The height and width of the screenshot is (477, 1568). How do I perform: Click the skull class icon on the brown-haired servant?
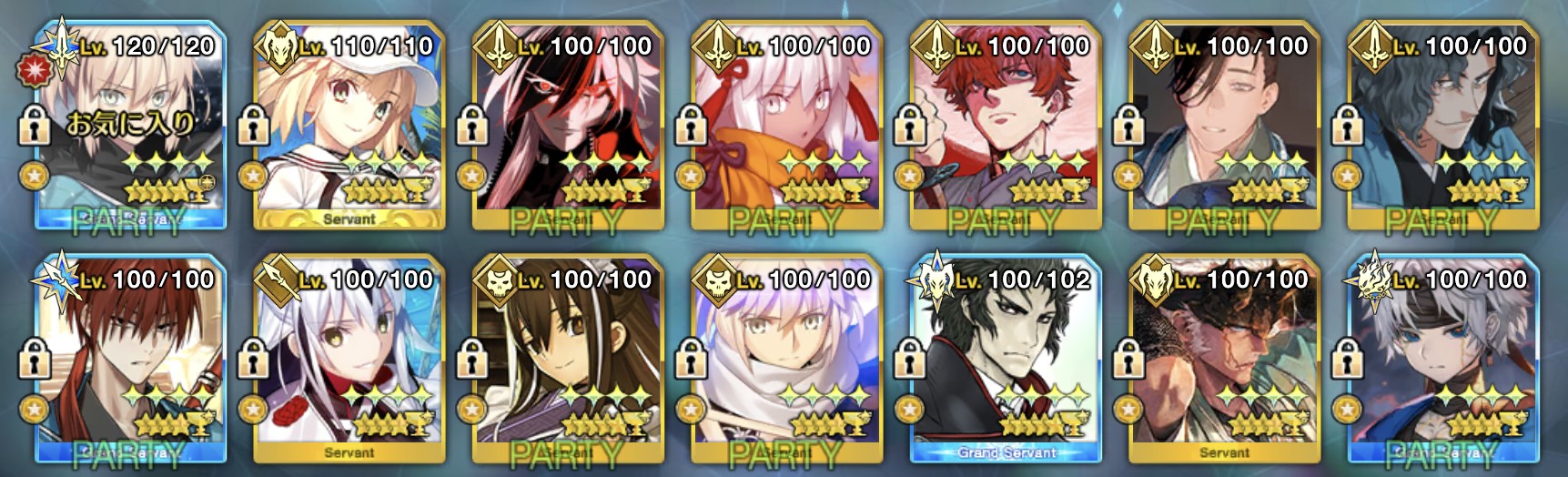498,280
